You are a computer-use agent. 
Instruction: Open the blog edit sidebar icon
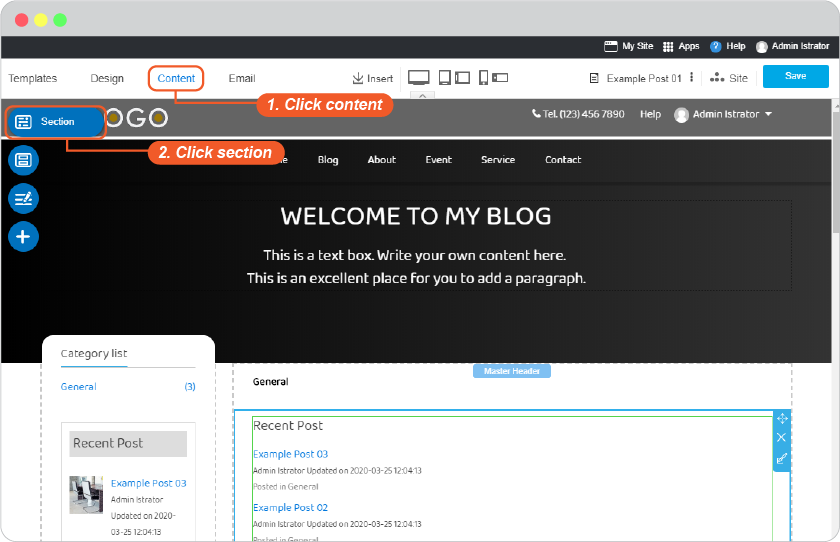(x=23, y=199)
